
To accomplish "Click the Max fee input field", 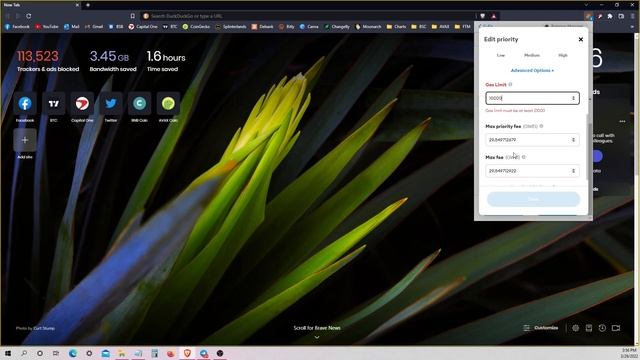I will pyautogui.click(x=532, y=171).
